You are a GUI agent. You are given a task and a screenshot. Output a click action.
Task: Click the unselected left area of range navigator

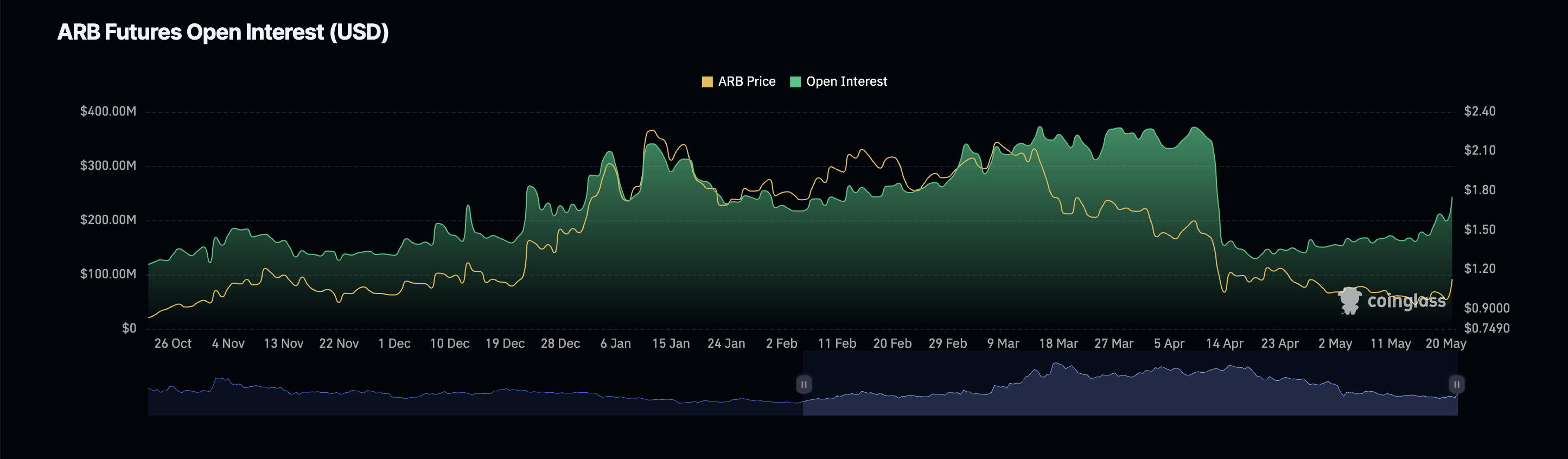pyautogui.click(x=475, y=396)
